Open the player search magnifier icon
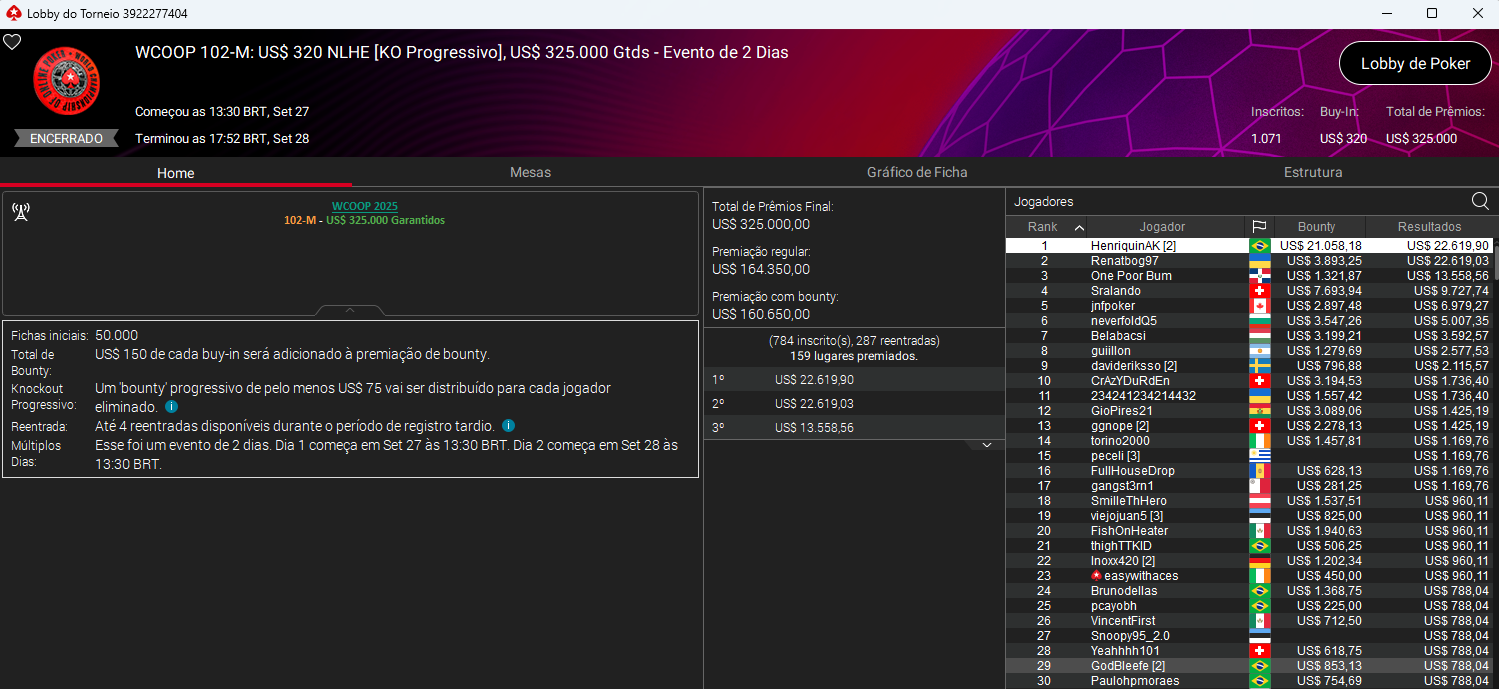Screen dimensions: 1499x689 pyautogui.click(x=1480, y=201)
